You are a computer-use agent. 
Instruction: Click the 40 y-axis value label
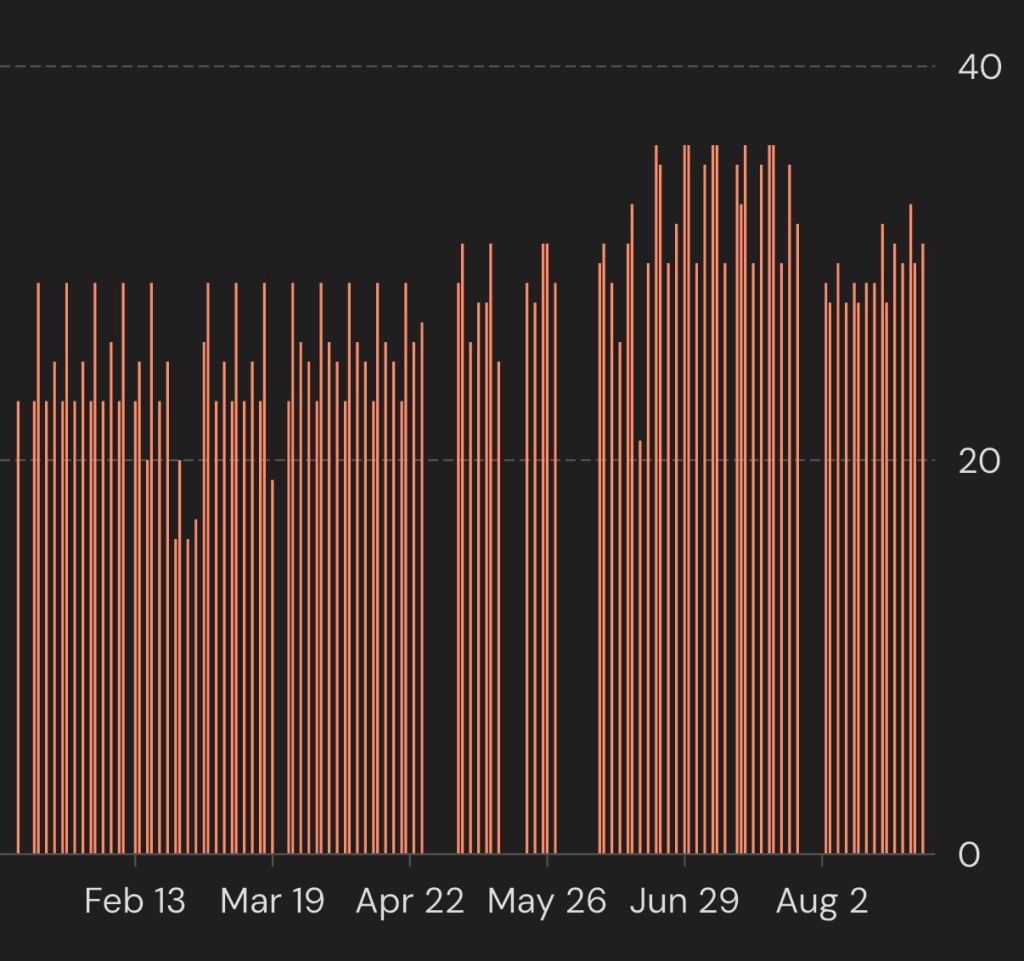click(980, 67)
